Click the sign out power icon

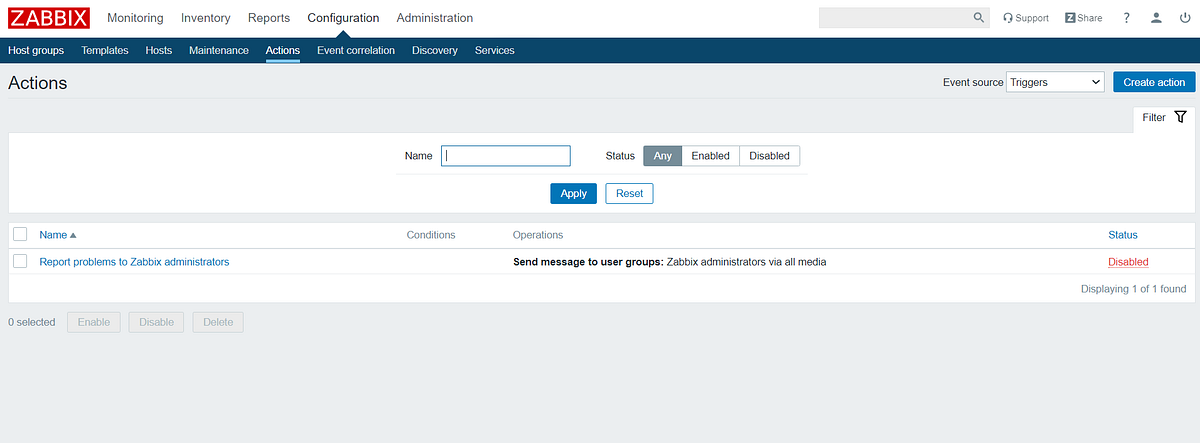click(1185, 18)
